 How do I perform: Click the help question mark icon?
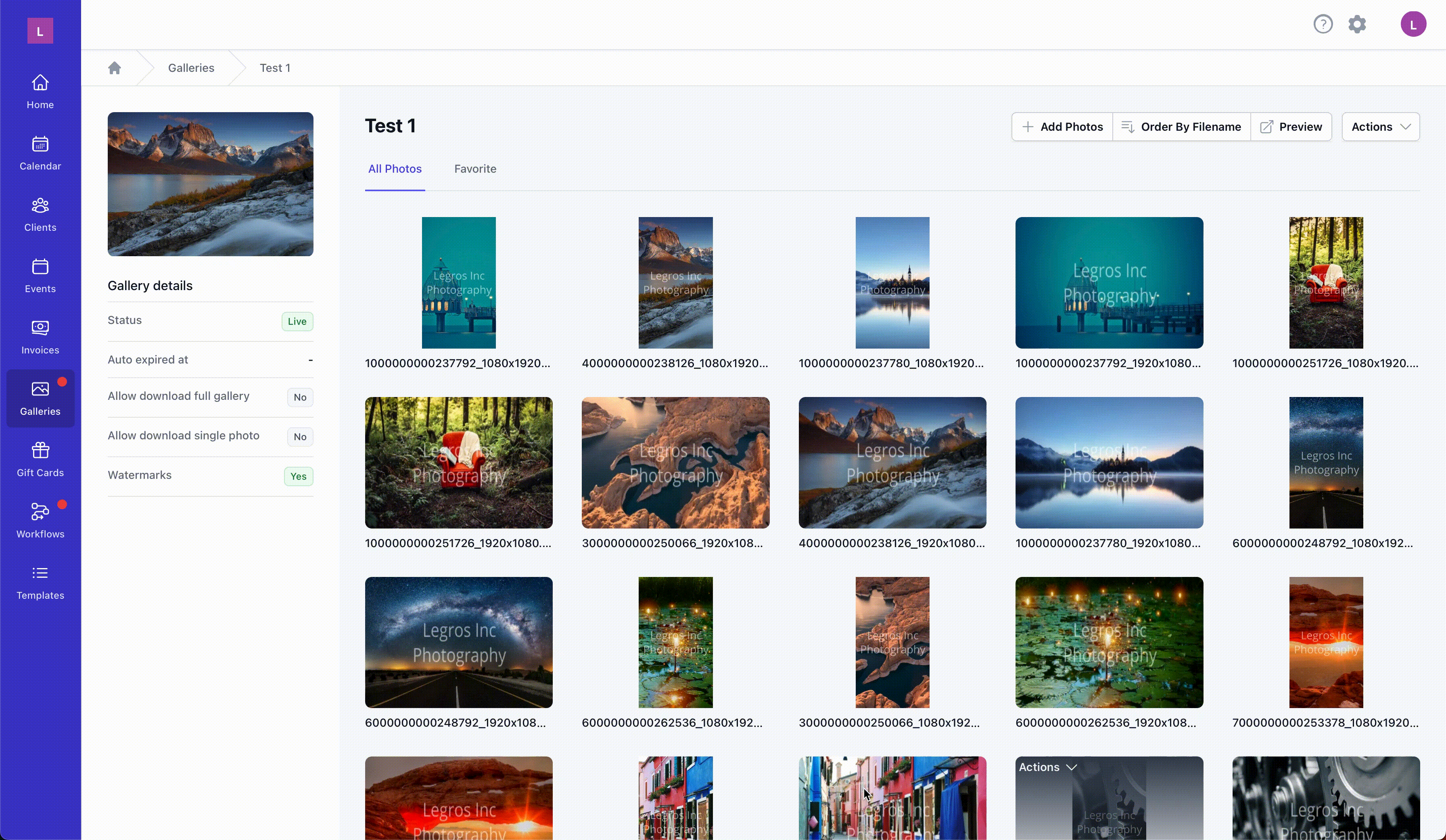point(1323,24)
